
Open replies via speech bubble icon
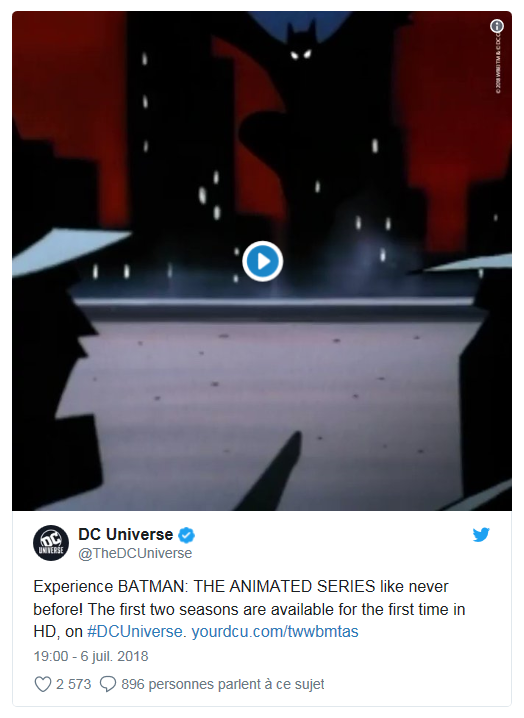pyautogui.click(x=108, y=684)
